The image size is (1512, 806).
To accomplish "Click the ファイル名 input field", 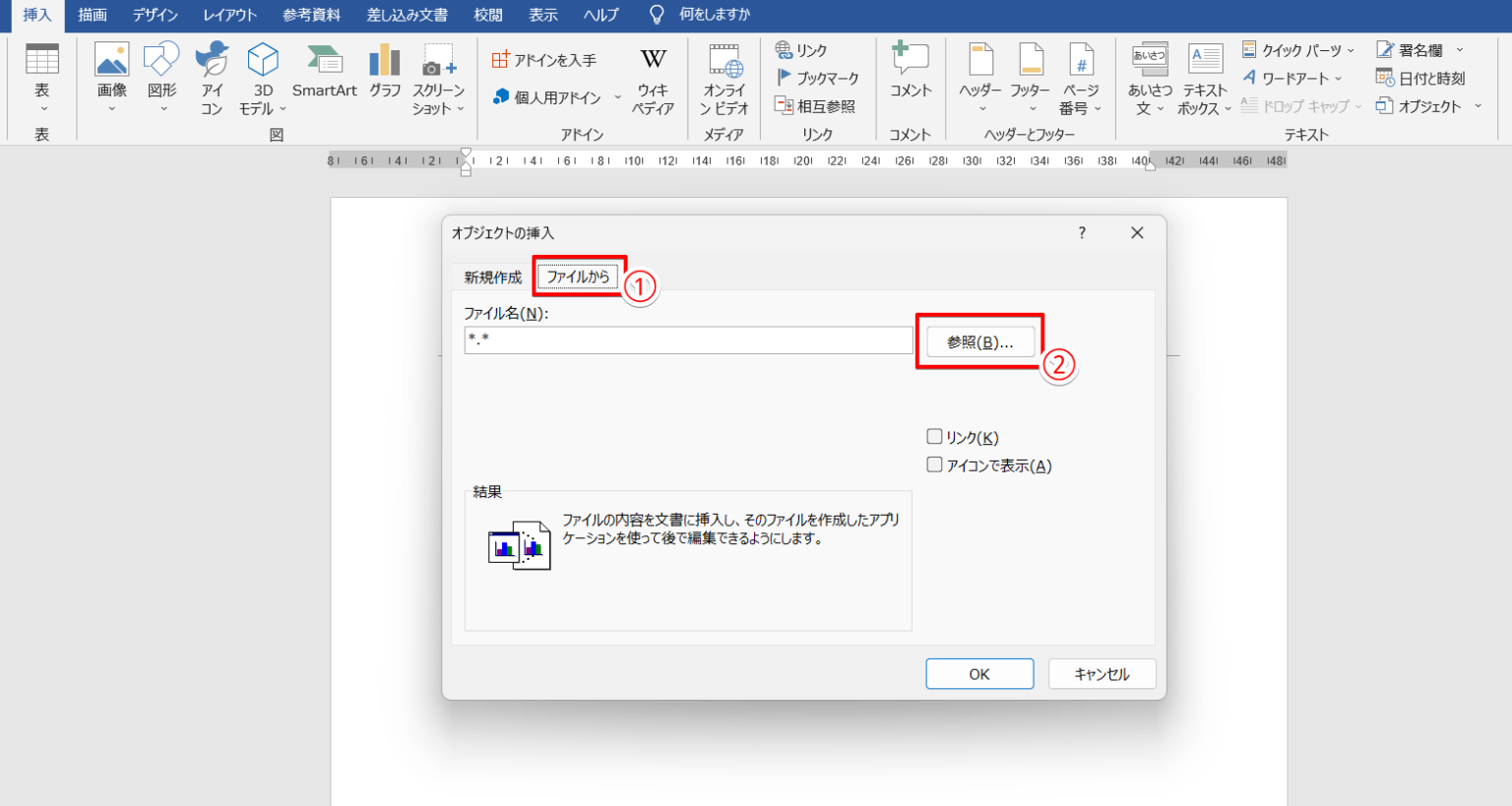I will point(688,341).
